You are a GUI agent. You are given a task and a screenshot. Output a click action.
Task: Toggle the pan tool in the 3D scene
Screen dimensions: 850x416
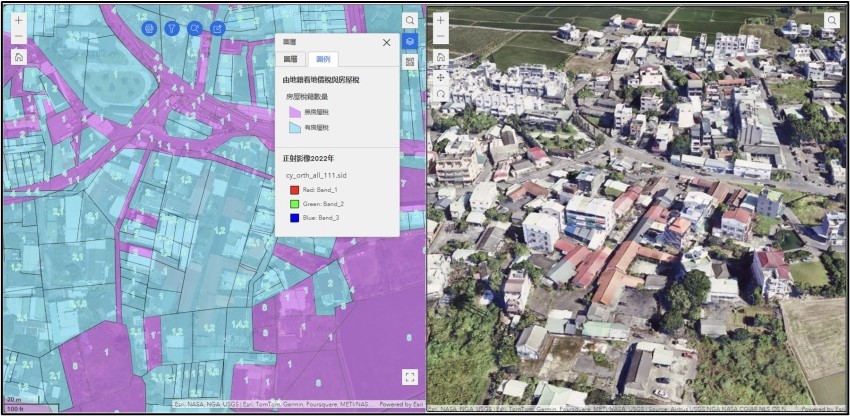[440, 76]
